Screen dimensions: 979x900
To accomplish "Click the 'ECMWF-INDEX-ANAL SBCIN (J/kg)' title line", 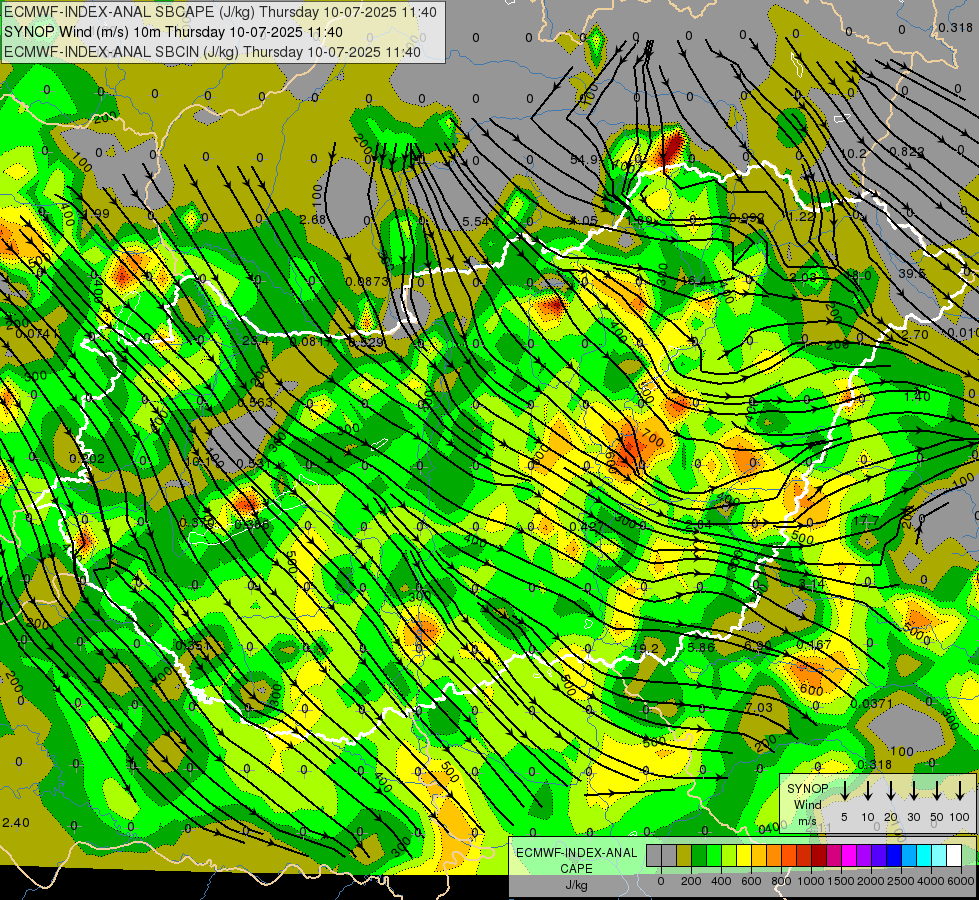I will coord(212,52).
